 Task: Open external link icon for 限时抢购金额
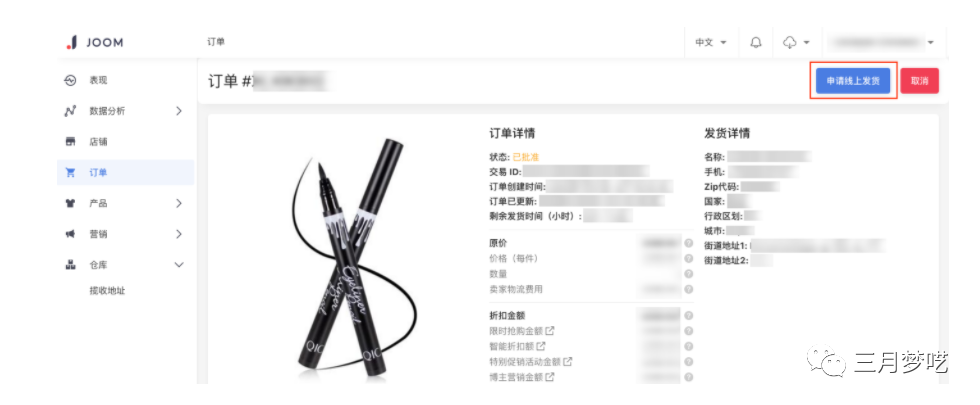549,331
